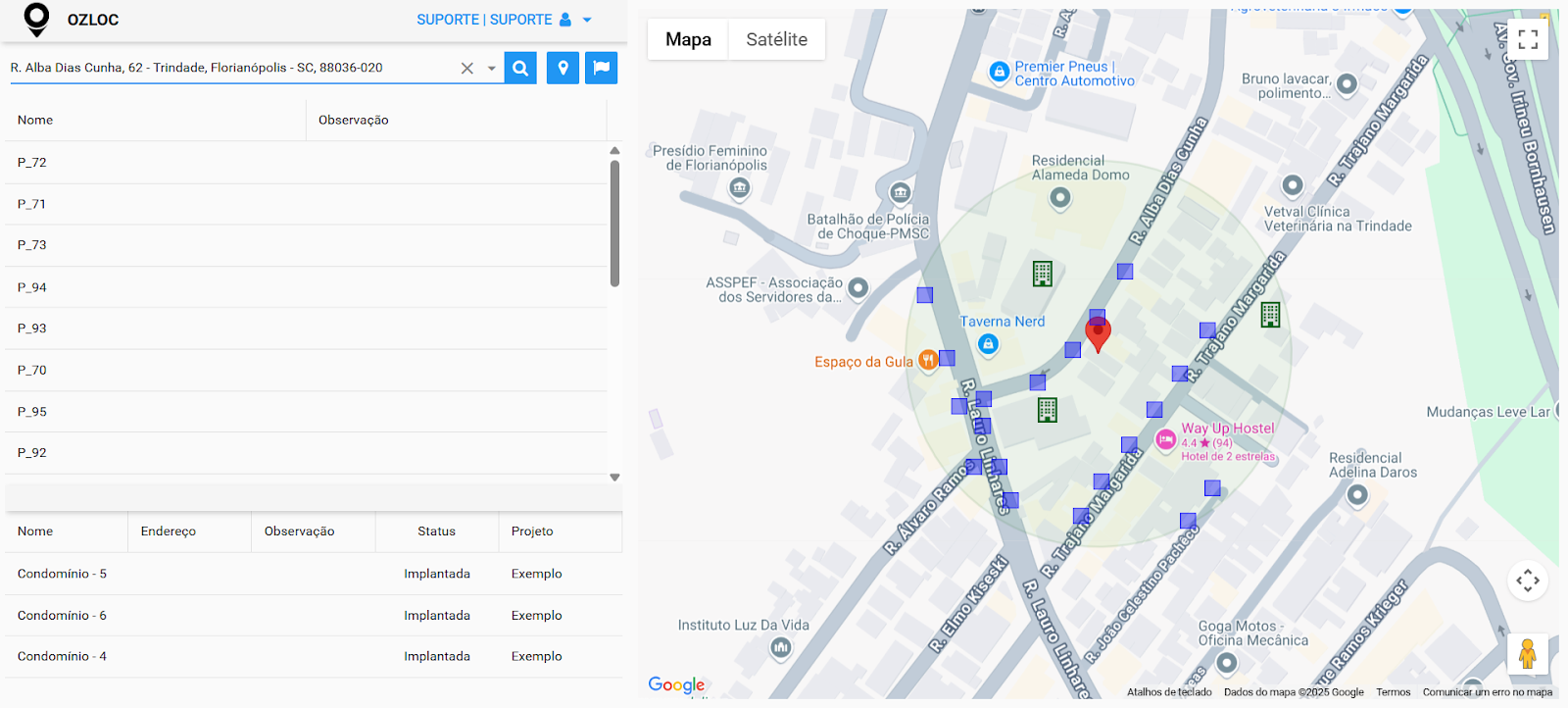This screenshot has width=1568, height=708.
Task: Click ASSPEF association map marker
Action: click(858, 288)
